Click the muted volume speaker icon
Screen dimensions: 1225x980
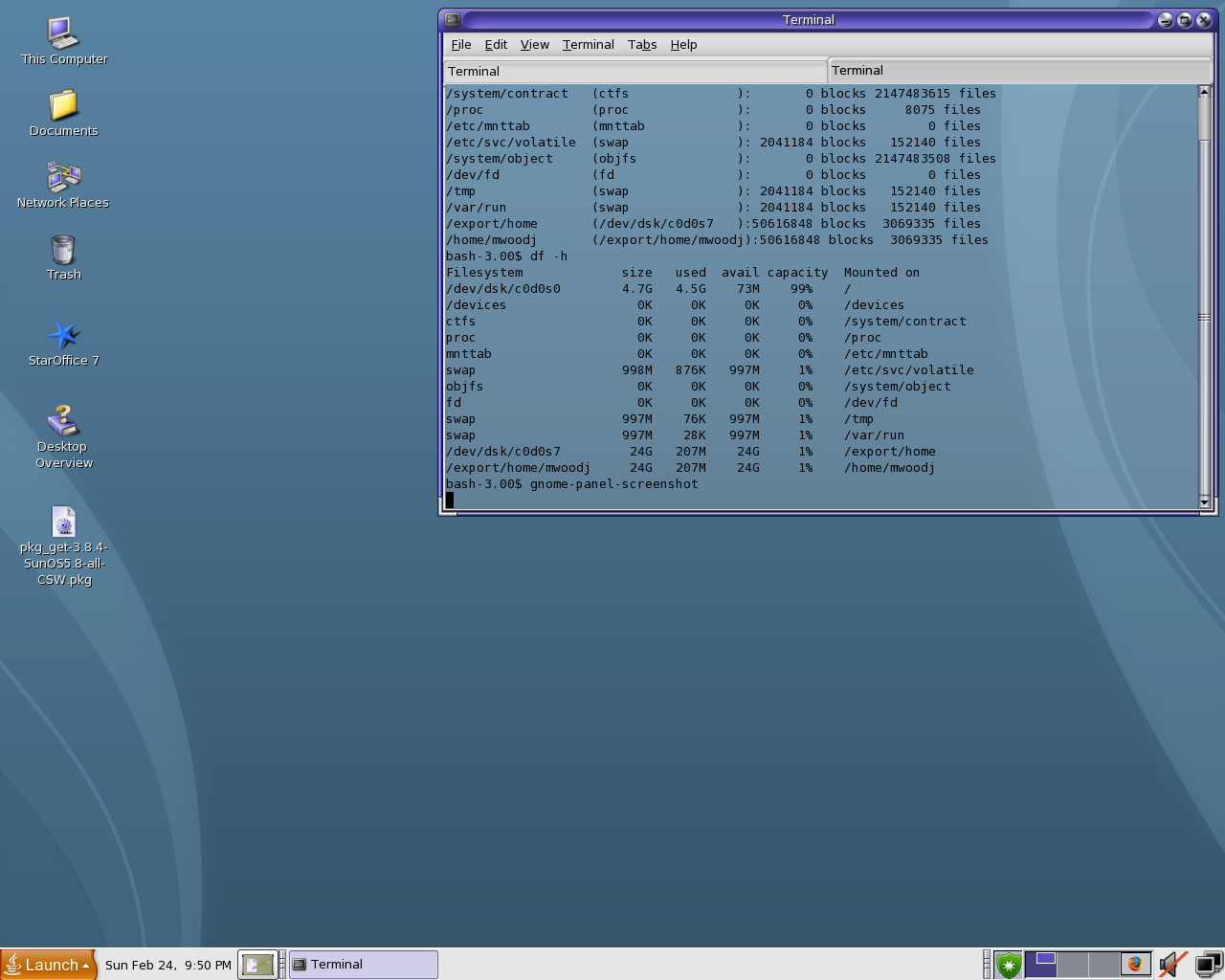[x=1171, y=965]
